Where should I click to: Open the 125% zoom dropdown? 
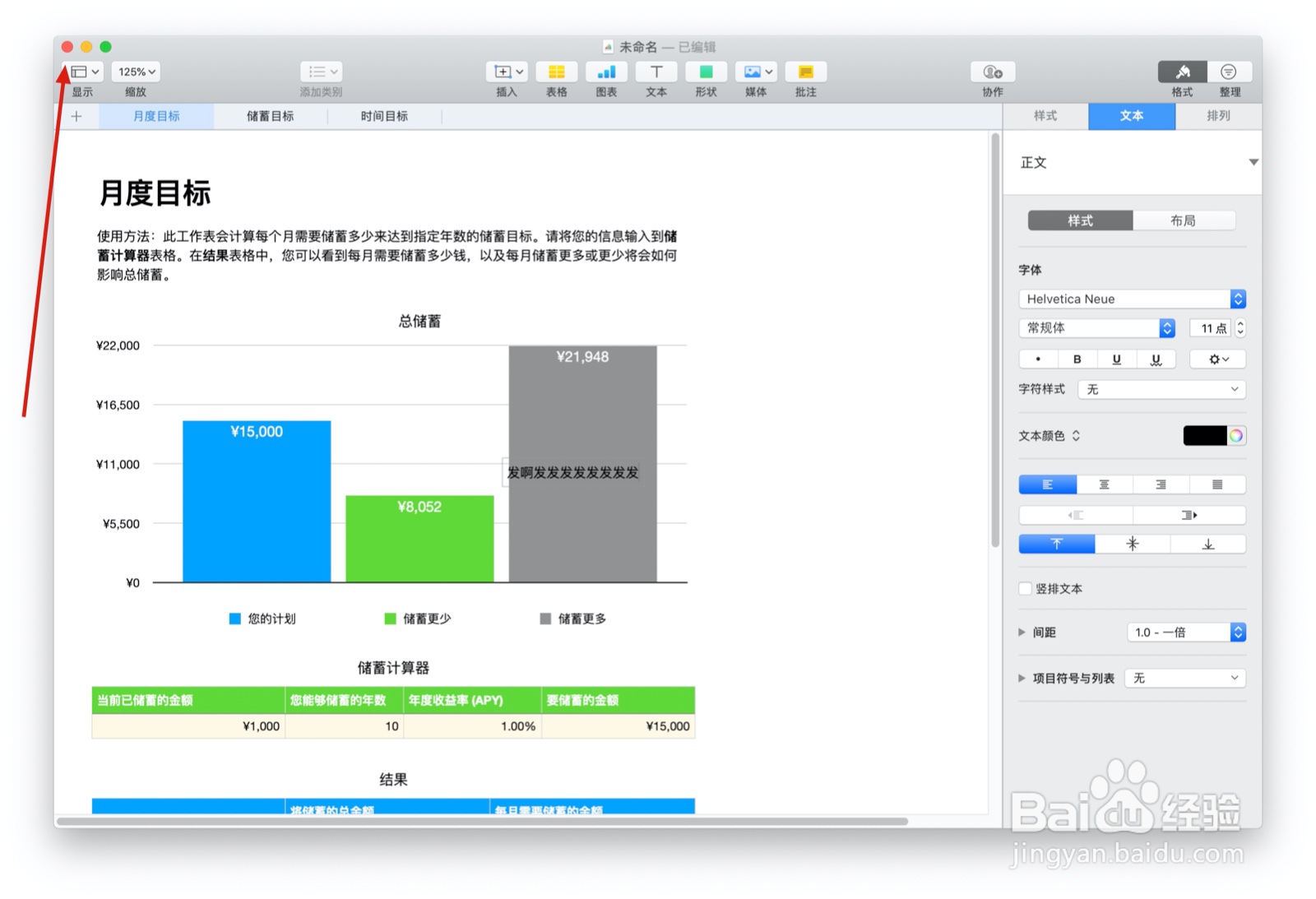[x=135, y=72]
